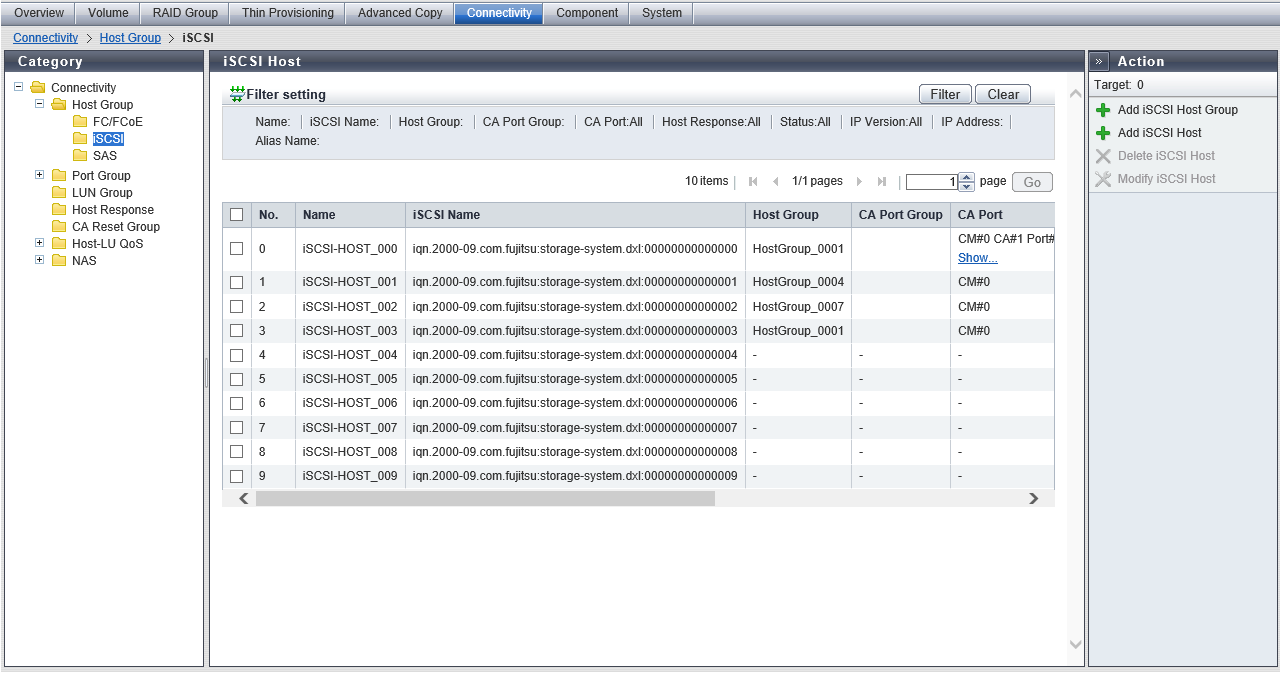Switch to the RAID Group tab

[185, 13]
